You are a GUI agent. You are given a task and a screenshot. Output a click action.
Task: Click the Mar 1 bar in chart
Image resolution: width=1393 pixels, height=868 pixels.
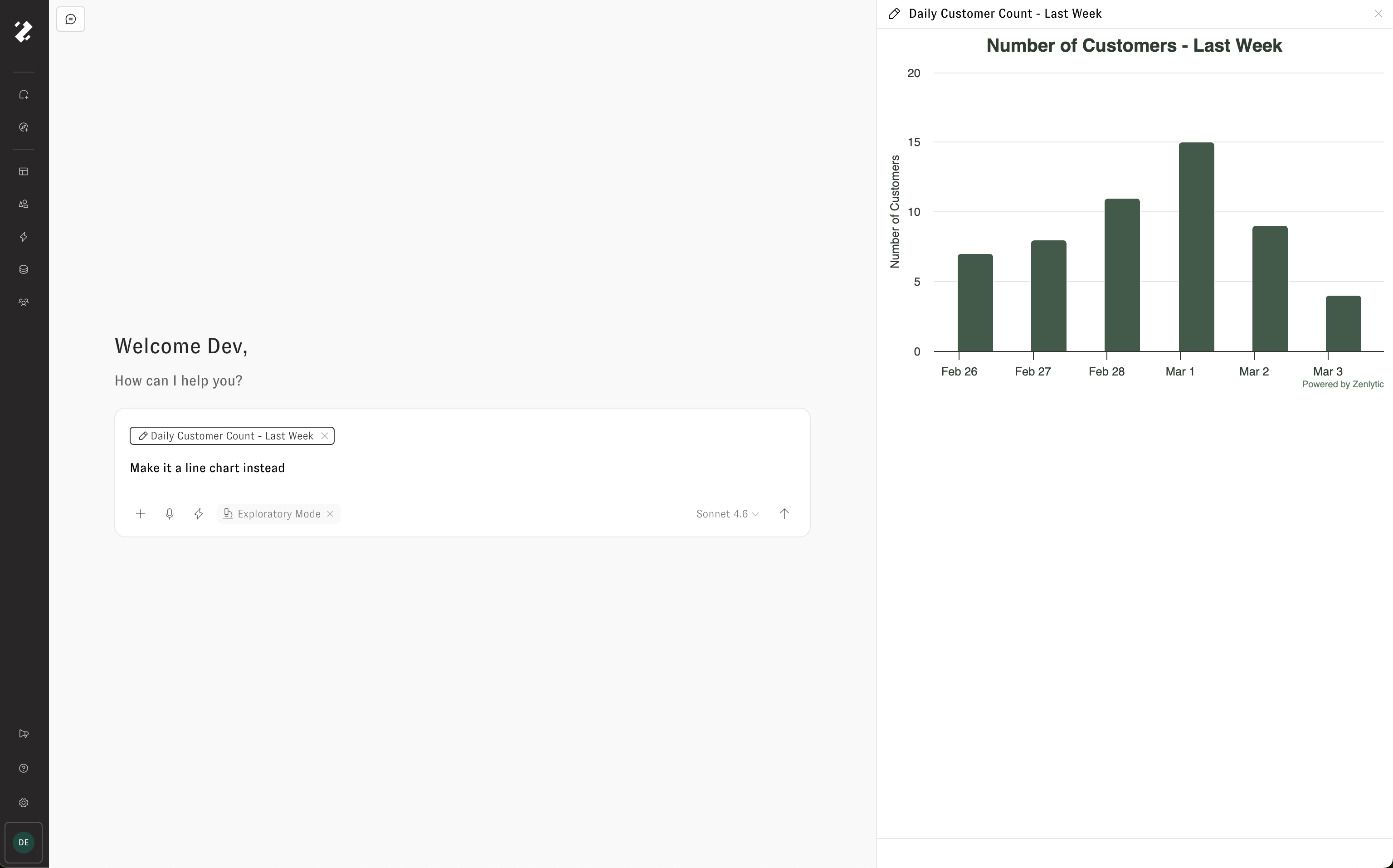pos(1196,247)
